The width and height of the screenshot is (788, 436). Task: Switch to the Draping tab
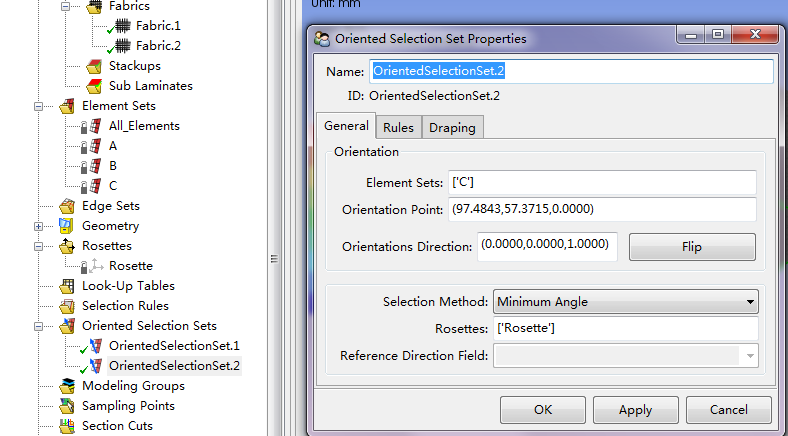pyautogui.click(x=453, y=127)
